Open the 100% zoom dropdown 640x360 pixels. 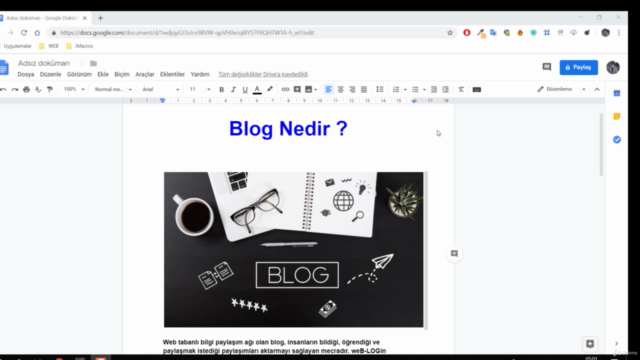pos(74,89)
